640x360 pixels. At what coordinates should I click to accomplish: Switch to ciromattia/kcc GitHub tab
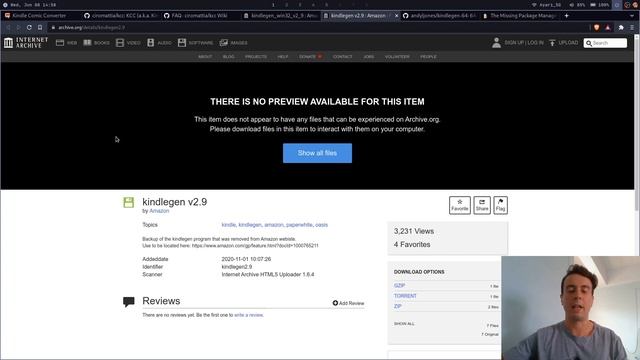tap(120, 16)
